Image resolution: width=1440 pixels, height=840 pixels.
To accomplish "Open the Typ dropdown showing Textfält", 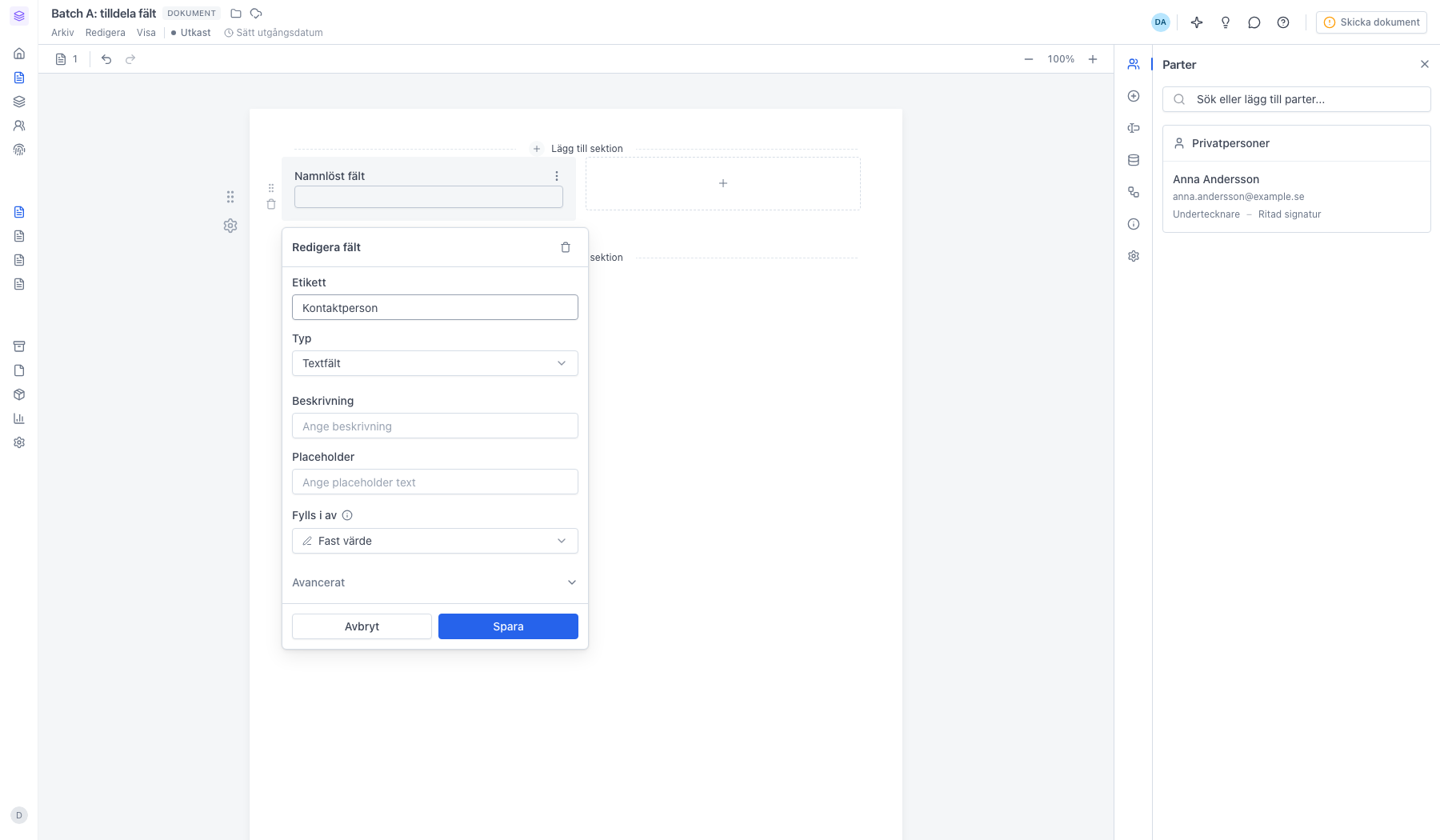I will tap(435, 363).
